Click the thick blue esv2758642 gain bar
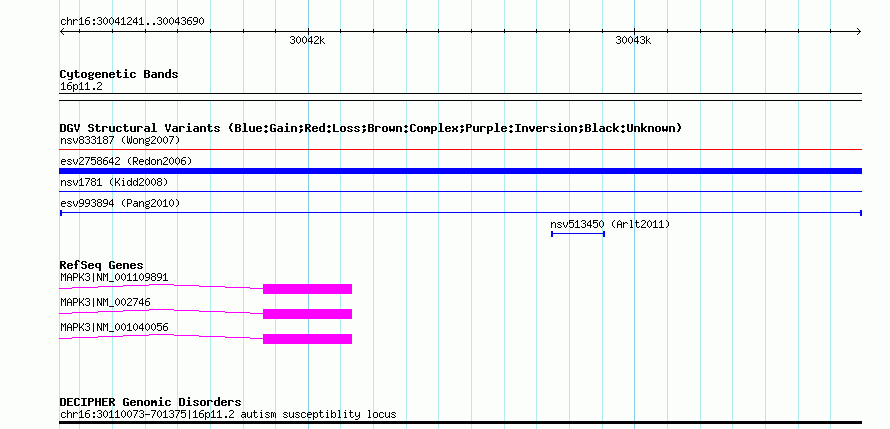890x429 pixels. point(461,171)
